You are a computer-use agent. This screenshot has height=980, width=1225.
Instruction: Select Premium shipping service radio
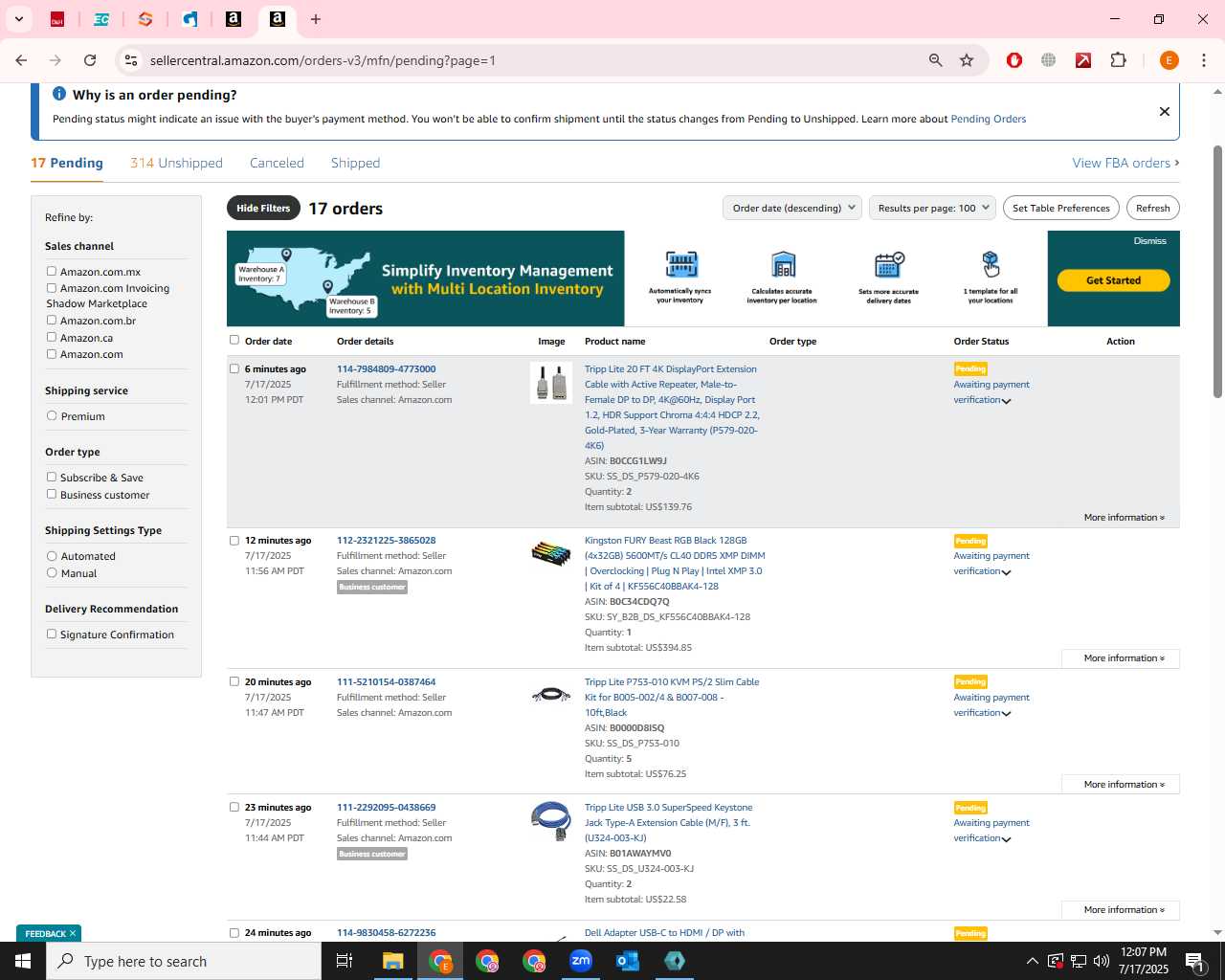tap(52, 415)
